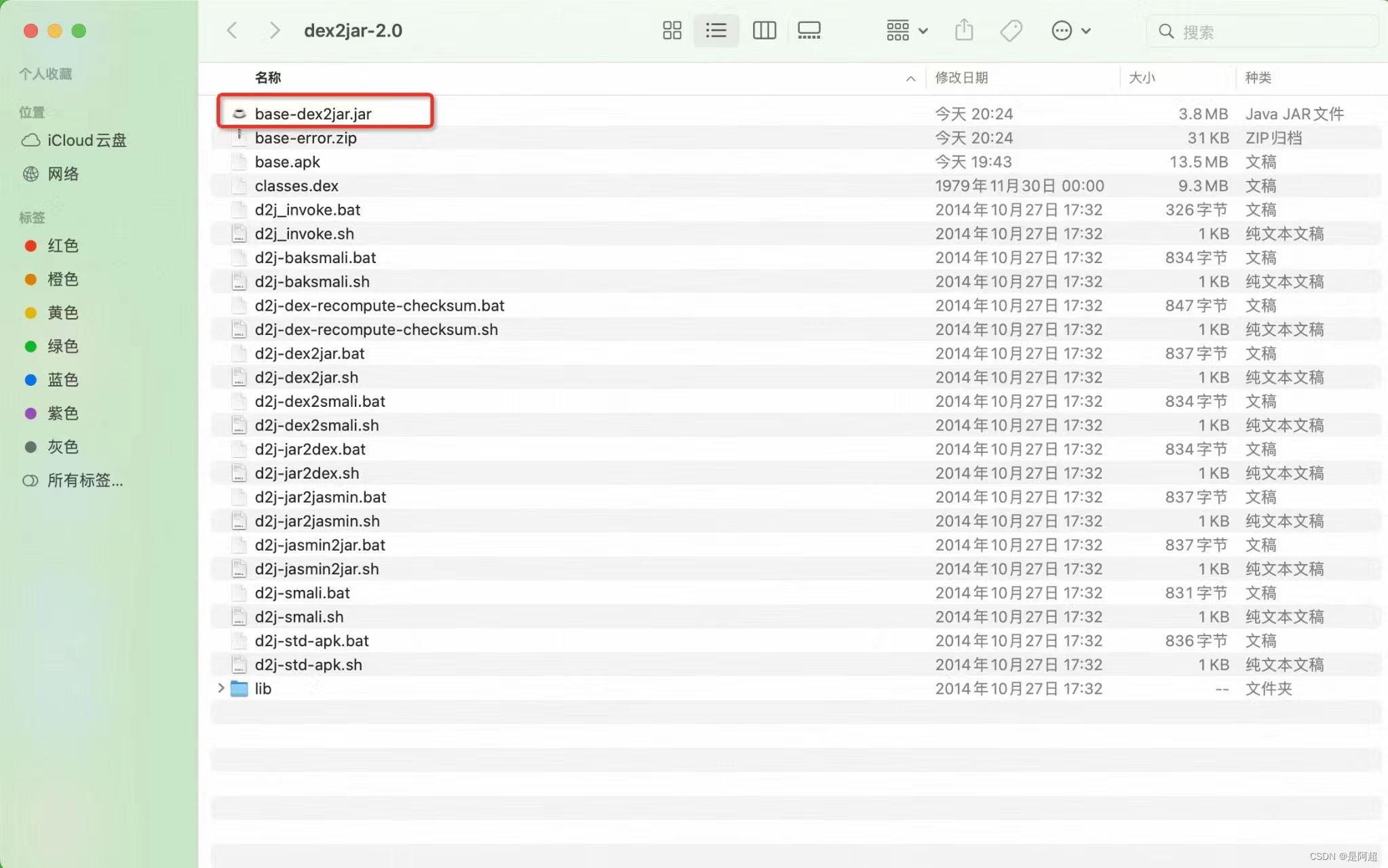This screenshot has width=1388, height=868.
Task: Open 网络 in the sidebar
Action: [x=51, y=174]
